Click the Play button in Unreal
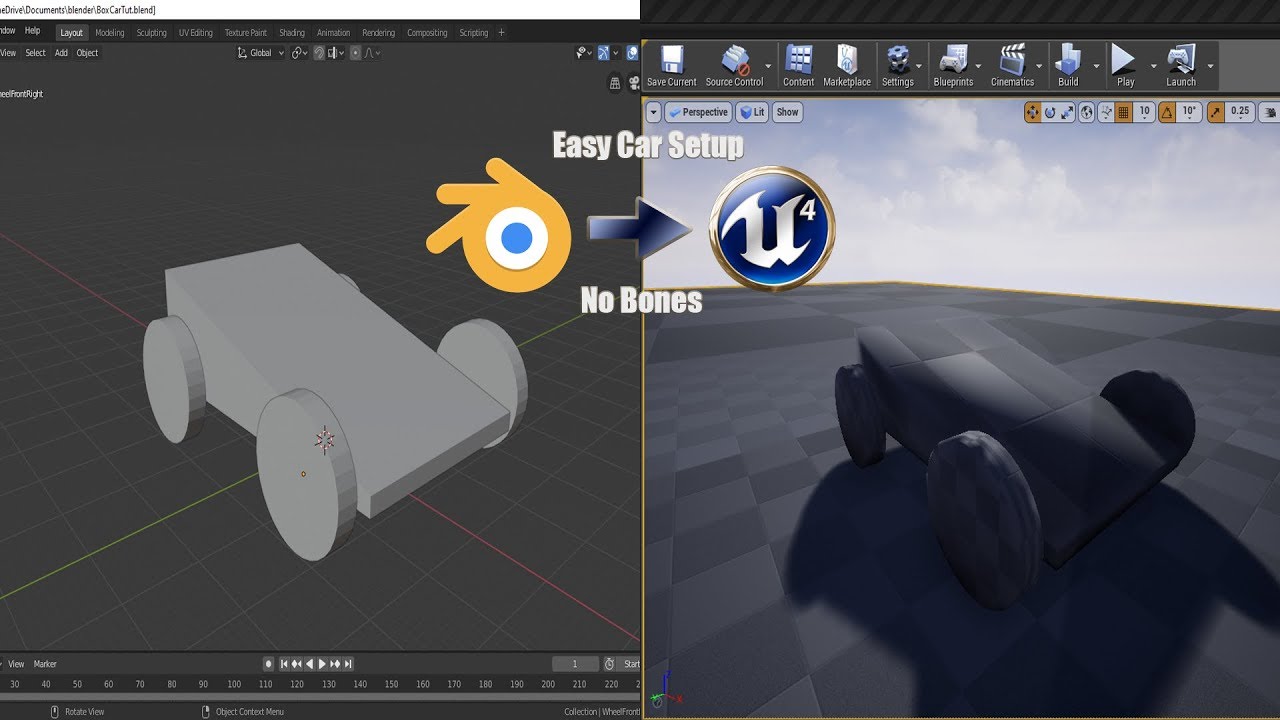The height and width of the screenshot is (720, 1280). (x=1125, y=66)
